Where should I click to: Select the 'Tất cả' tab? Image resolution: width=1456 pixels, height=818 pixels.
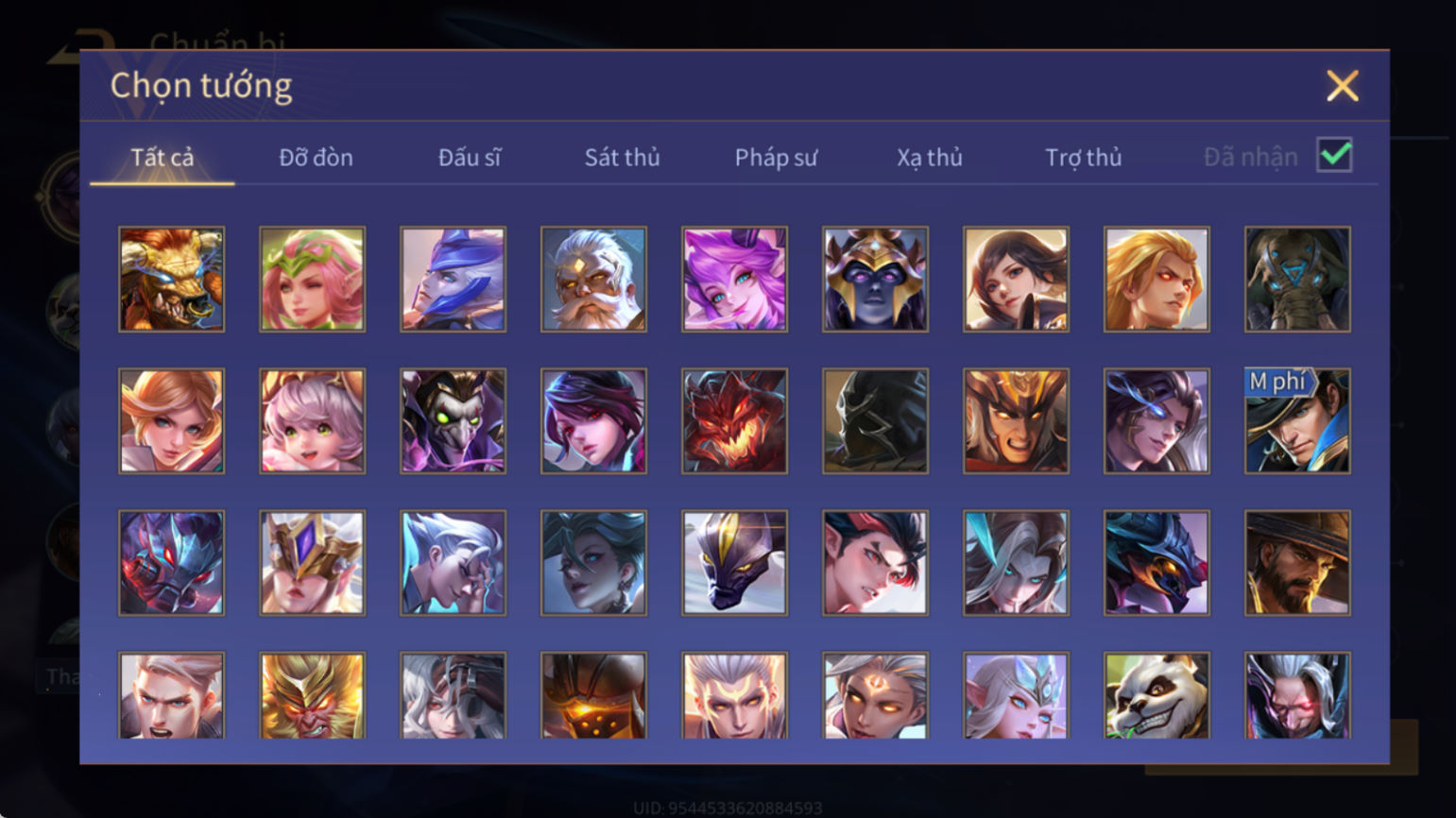point(162,158)
